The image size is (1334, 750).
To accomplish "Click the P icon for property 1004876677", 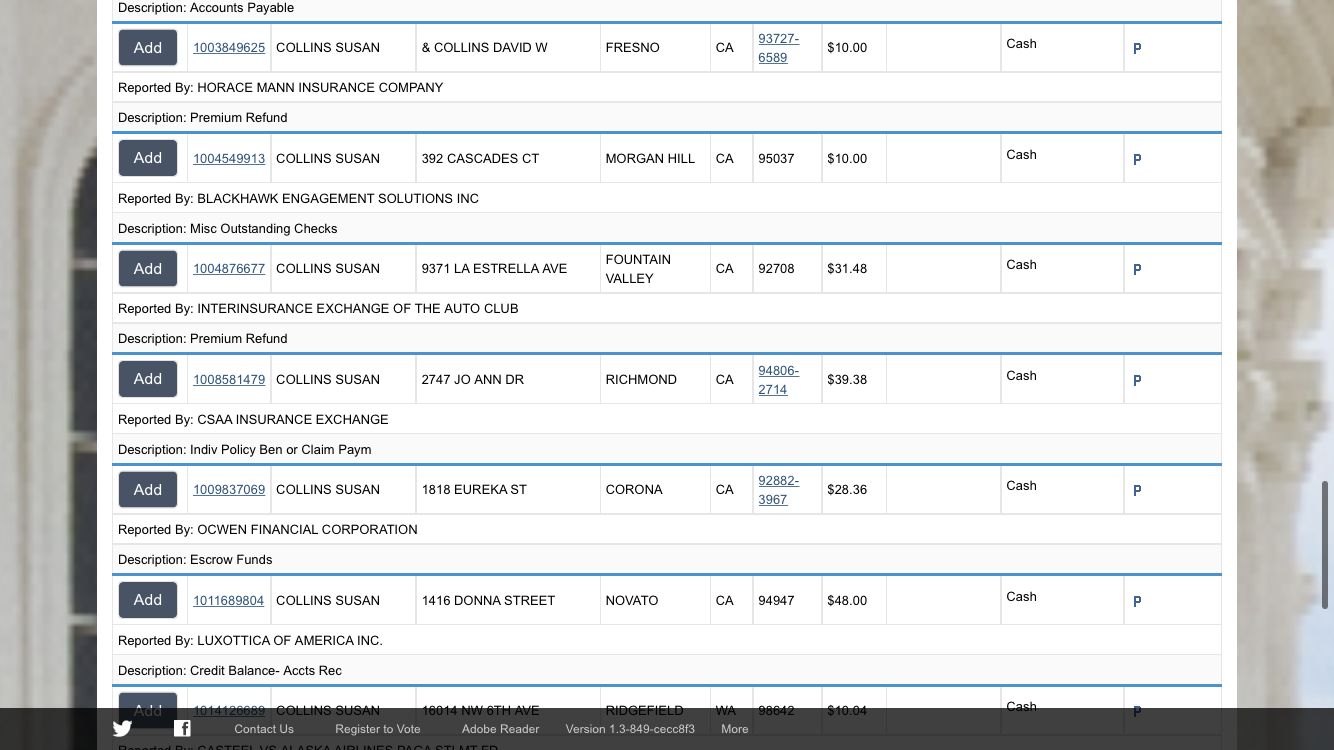I will coord(1137,269).
